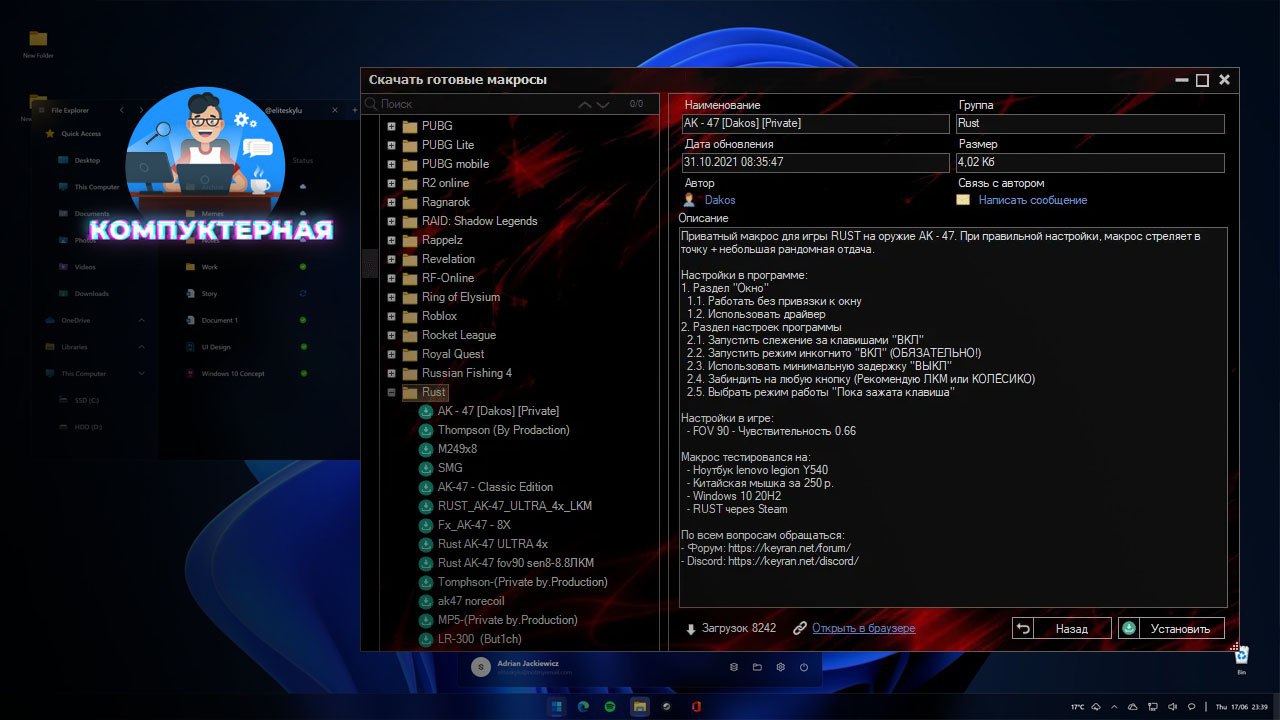The width and height of the screenshot is (1280, 720).
Task: Click the folder icon in Adrian Jackiewicz panel
Action: 757,667
